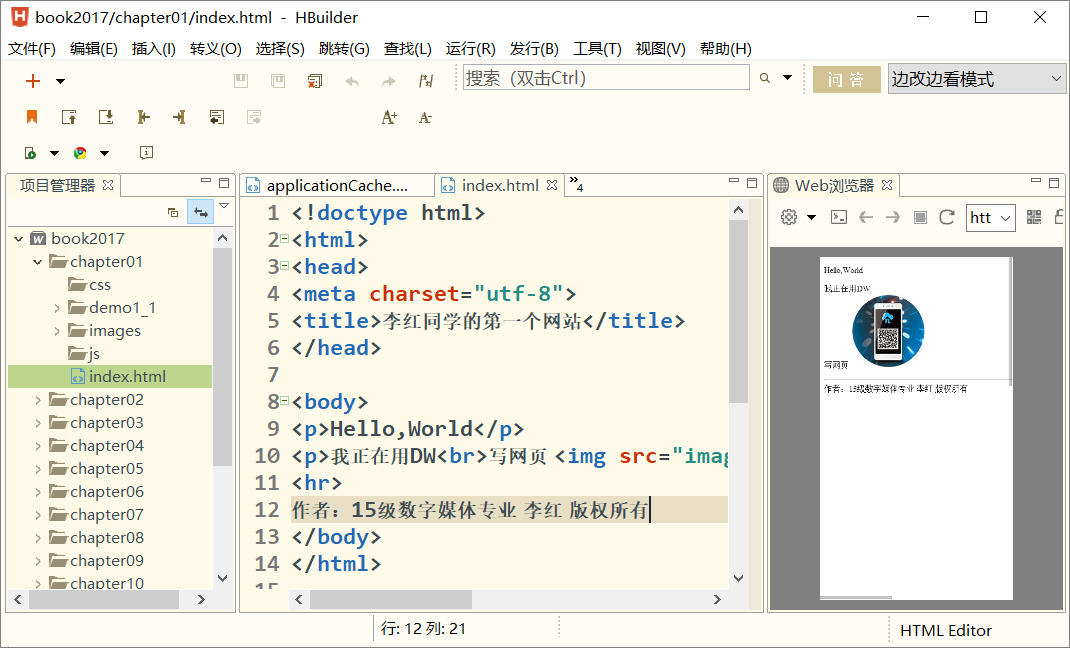Collapse the head tag fold marker on line 3
1070x648 pixels.
pos(285,266)
